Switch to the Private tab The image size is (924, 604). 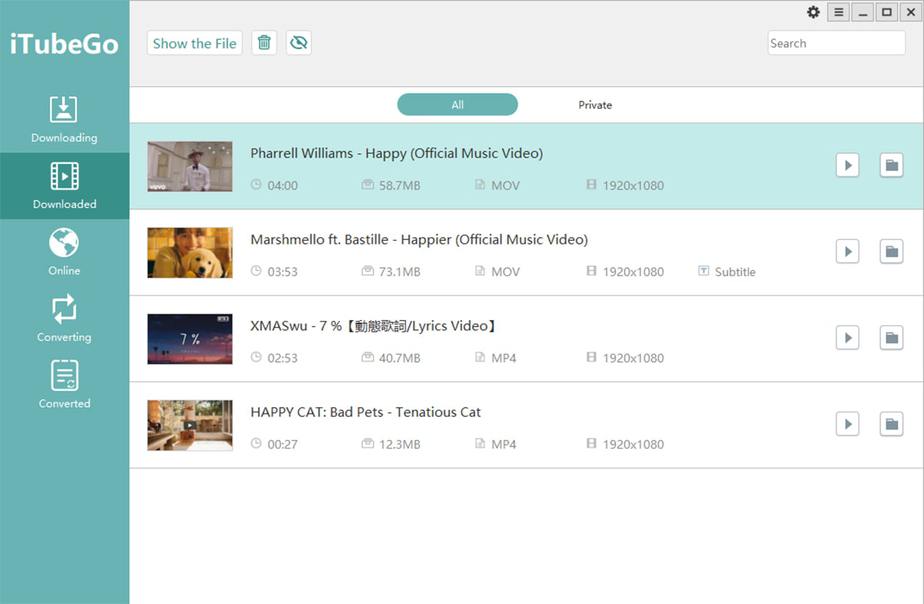point(595,105)
